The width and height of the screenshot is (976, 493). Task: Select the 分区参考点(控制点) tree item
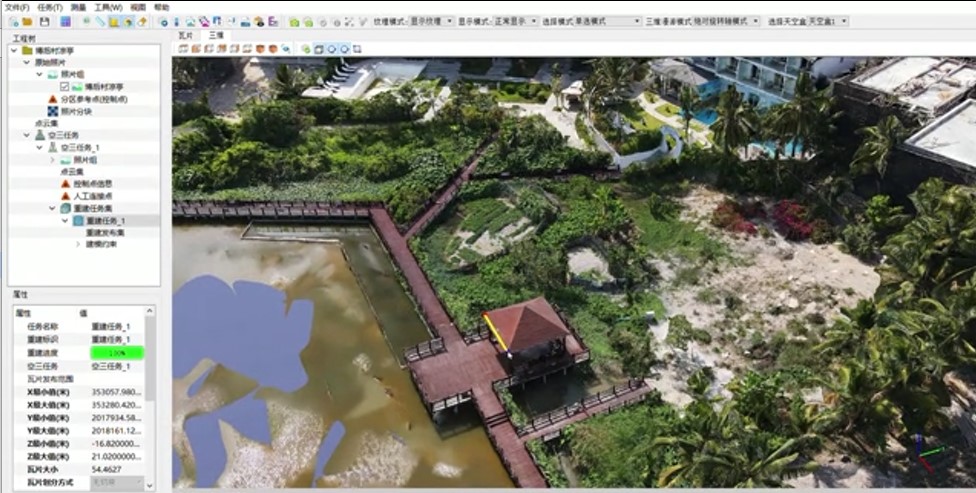tap(94, 99)
